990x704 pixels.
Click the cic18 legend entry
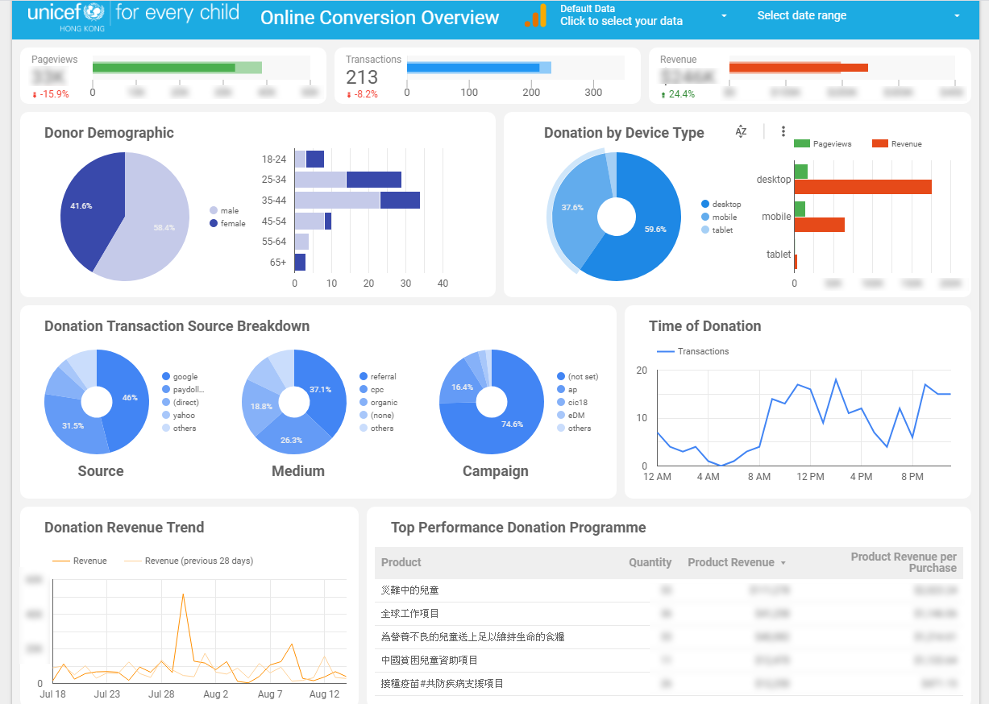[572, 402]
